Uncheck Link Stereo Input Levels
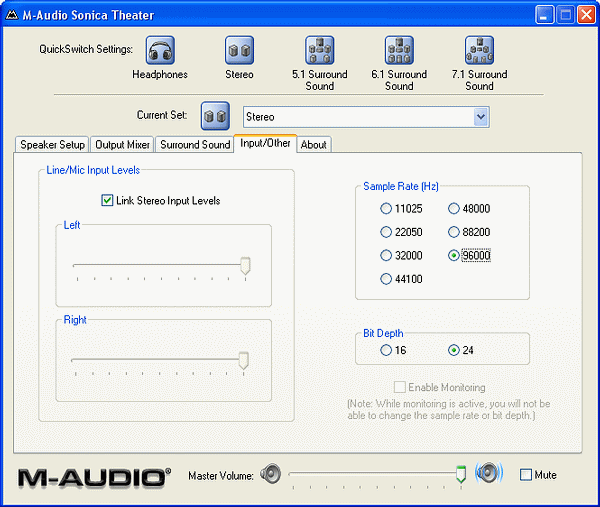600x507 pixels. (107, 200)
